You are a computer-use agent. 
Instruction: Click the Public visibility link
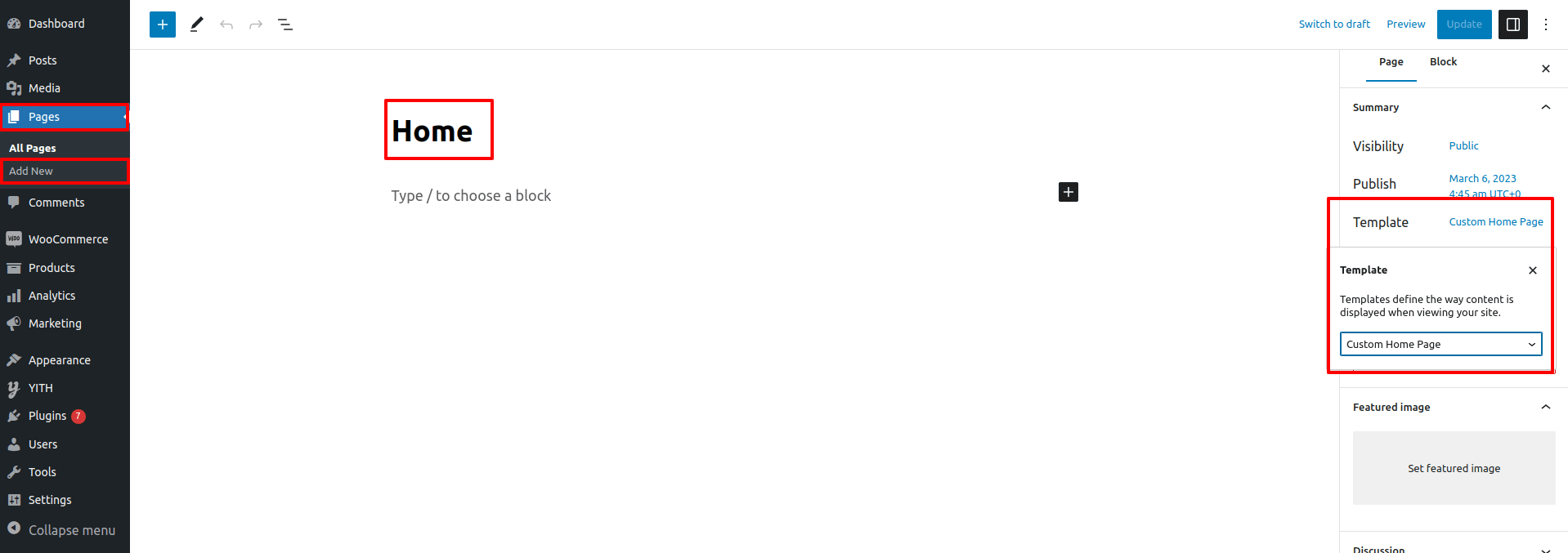[1463, 146]
